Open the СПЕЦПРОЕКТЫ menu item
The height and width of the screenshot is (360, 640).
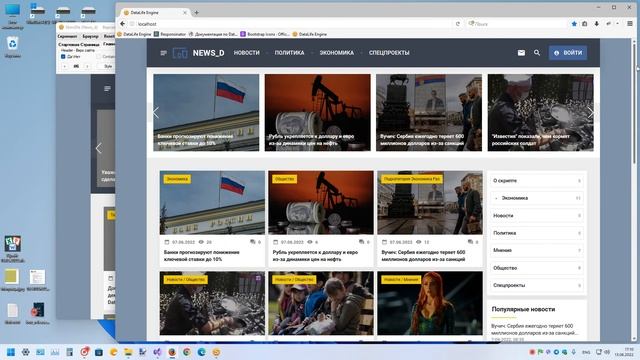coord(389,53)
